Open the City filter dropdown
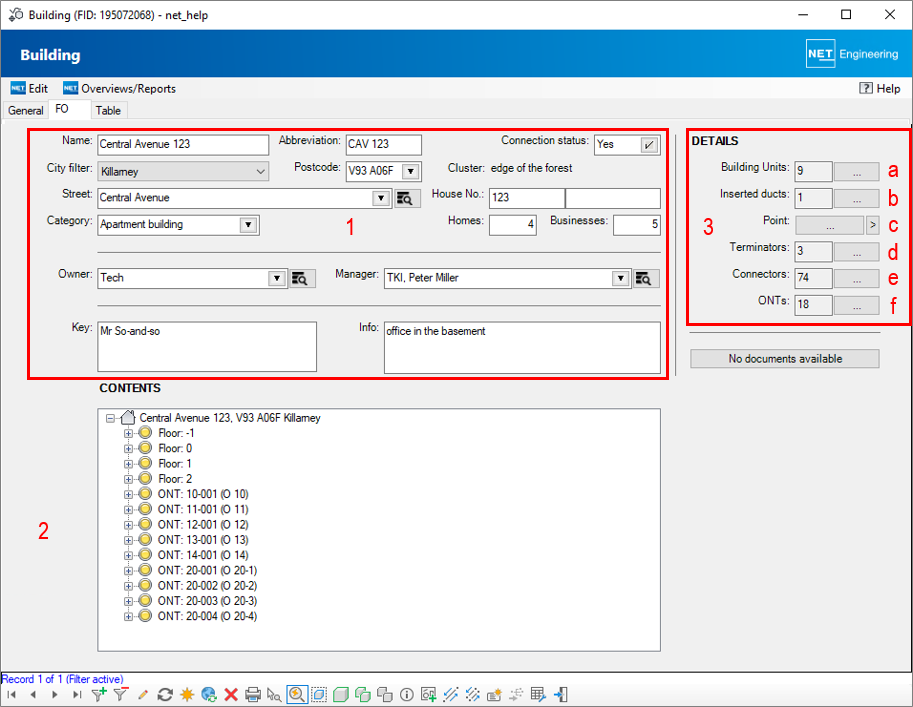This screenshot has height=707, width=913. point(261,172)
